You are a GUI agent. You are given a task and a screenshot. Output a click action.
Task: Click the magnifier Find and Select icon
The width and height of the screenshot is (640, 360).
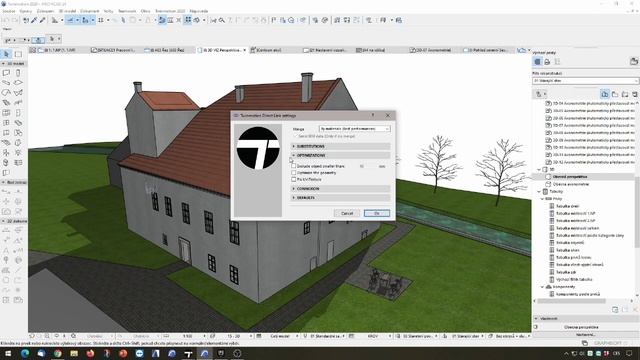(x=222, y=20)
